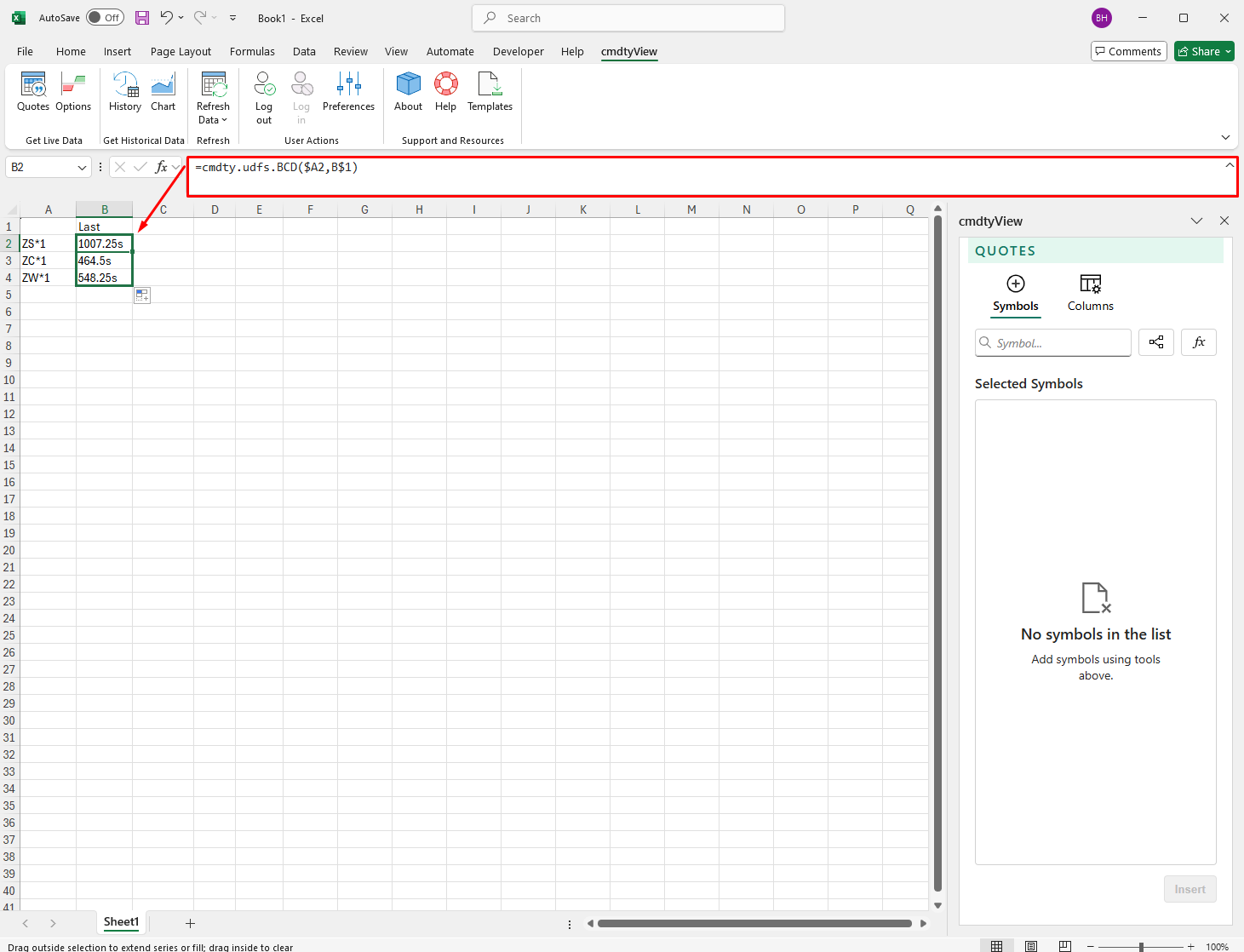Open Customize Quick Access Toolbar dropdown

[232, 18]
